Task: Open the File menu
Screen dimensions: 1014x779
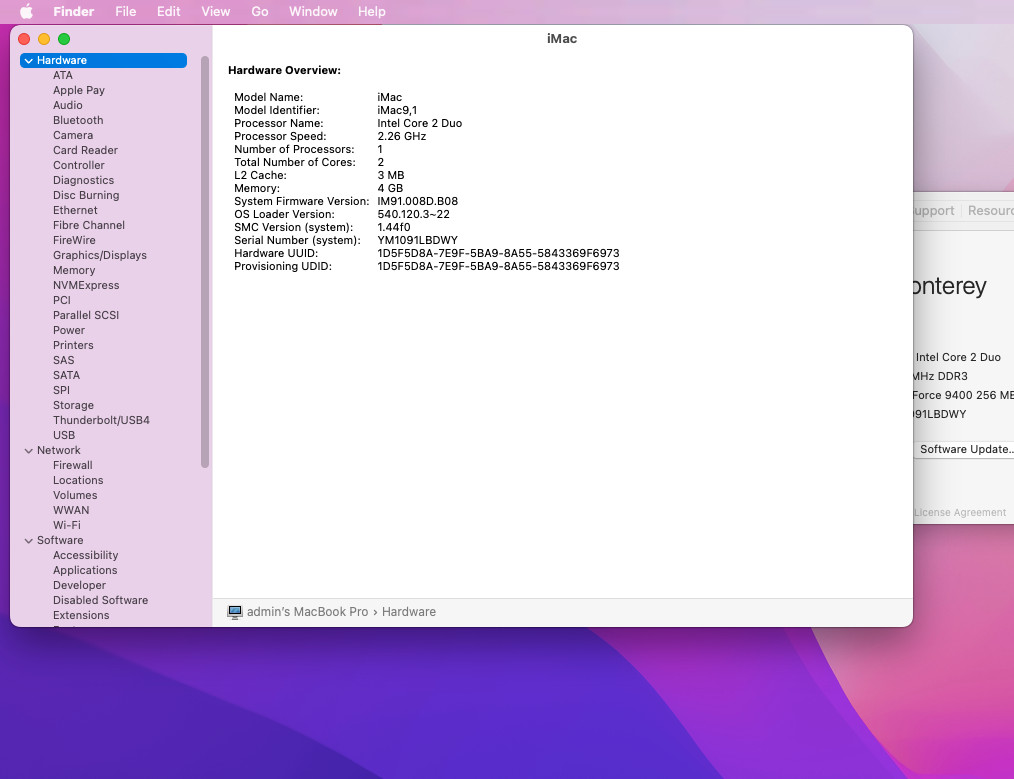Action: [x=125, y=12]
